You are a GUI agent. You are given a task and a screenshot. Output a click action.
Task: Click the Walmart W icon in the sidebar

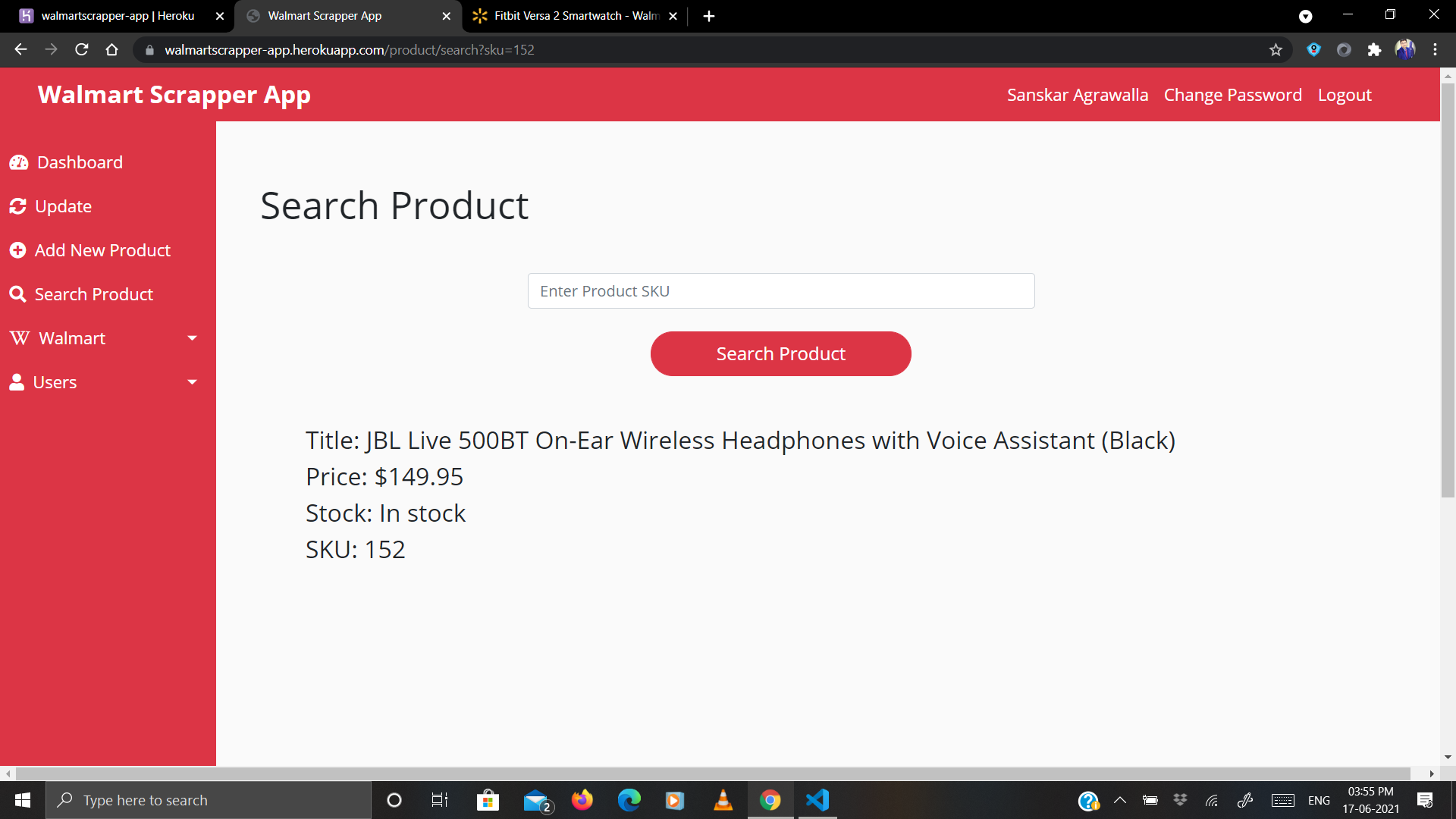[x=19, y=338]
